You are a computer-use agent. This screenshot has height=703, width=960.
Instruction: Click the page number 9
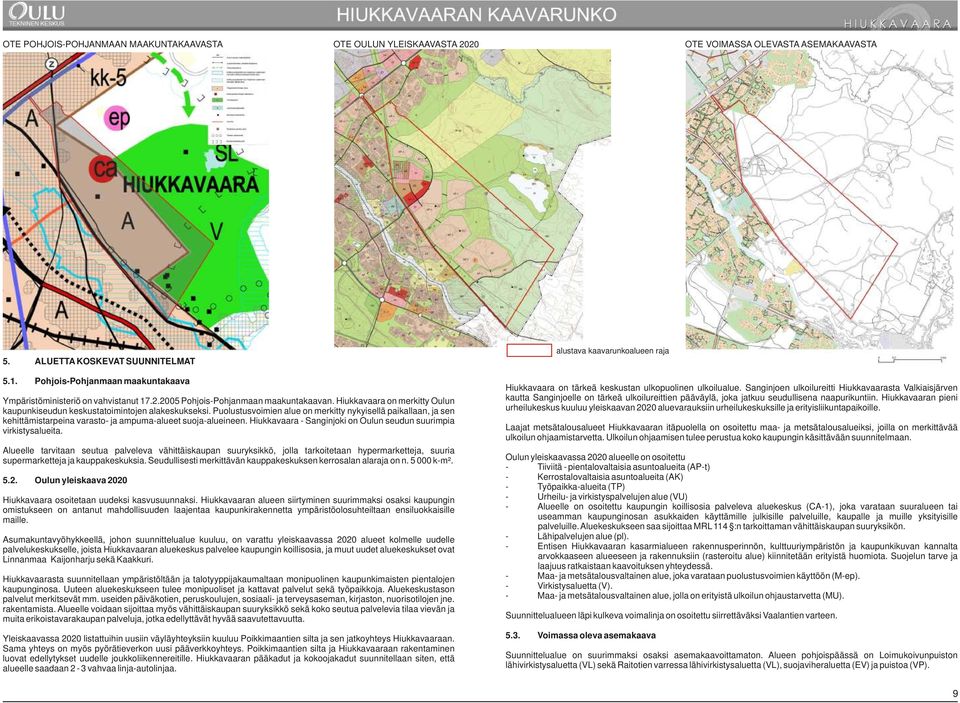tap(954, 693)
